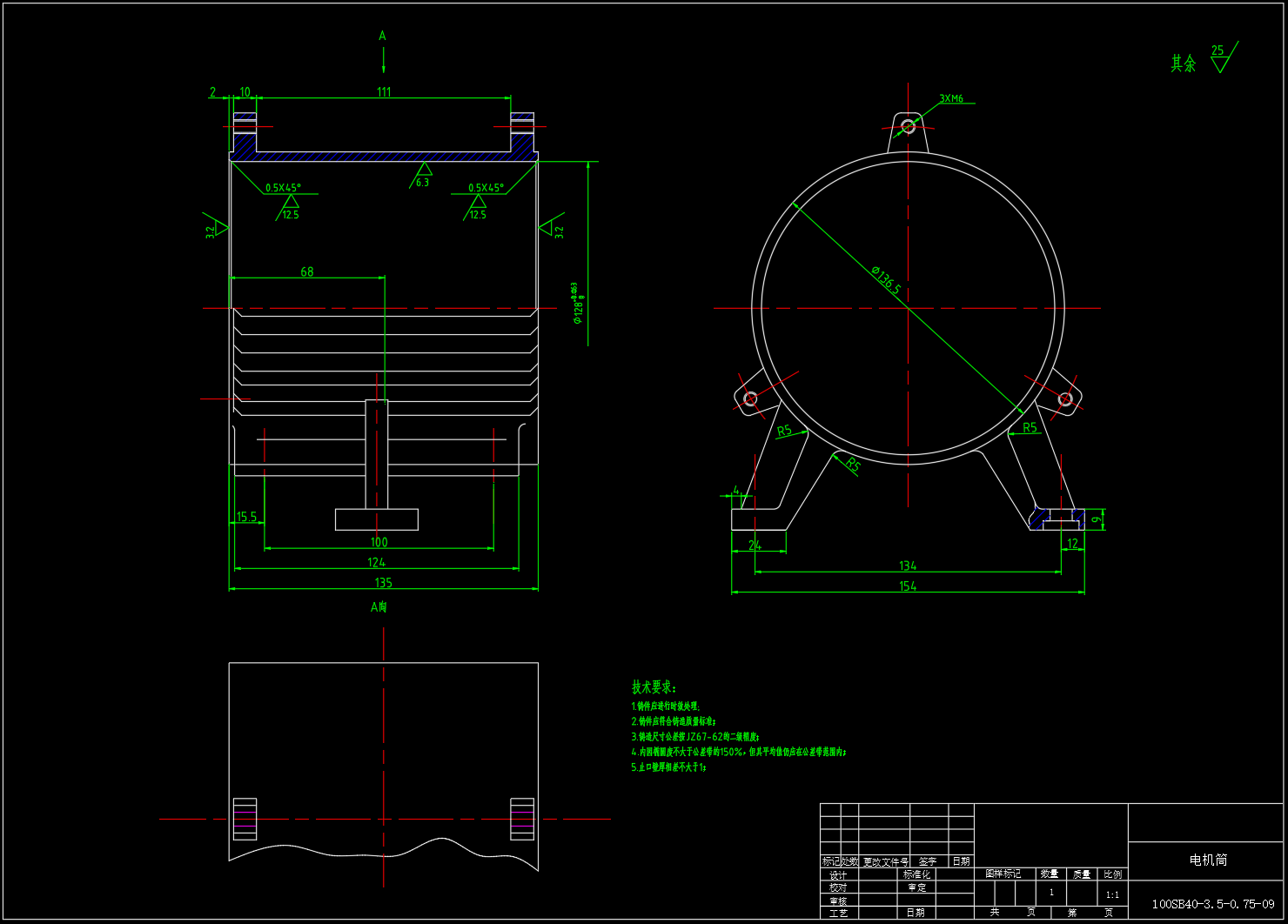1288x924 pixels.
Task: Select the 135 overall length dimension
Action: (x=383, y=583)
